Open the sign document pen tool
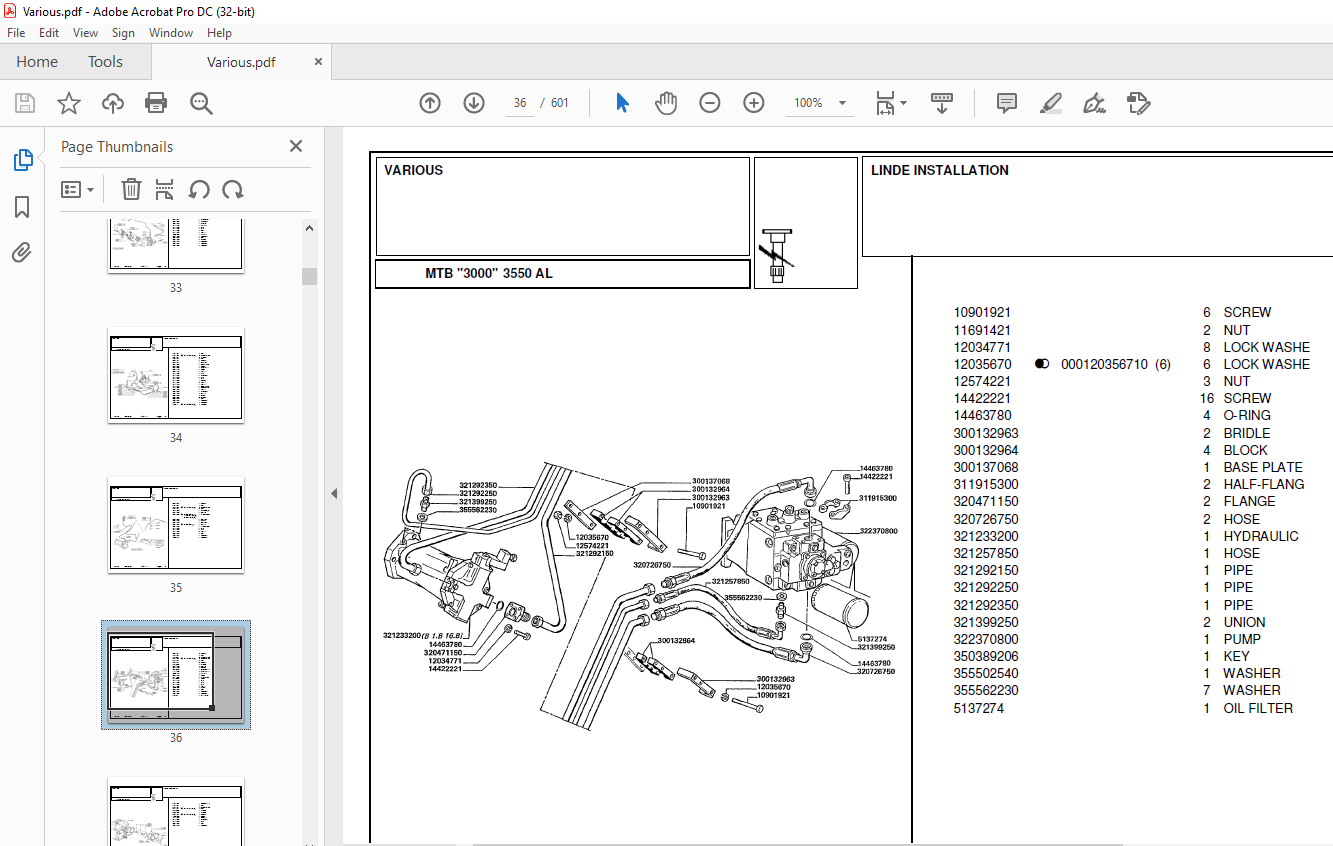 (1094, 103)
